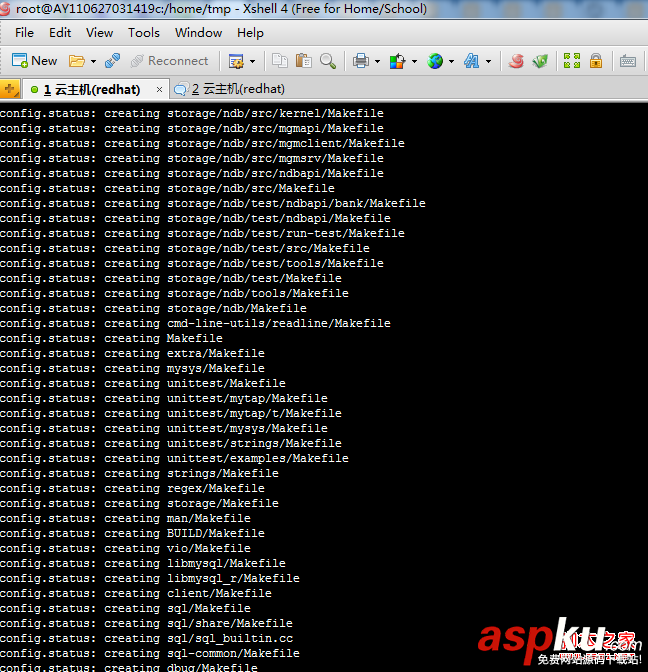Click the Reconnect button

(170, 61)
